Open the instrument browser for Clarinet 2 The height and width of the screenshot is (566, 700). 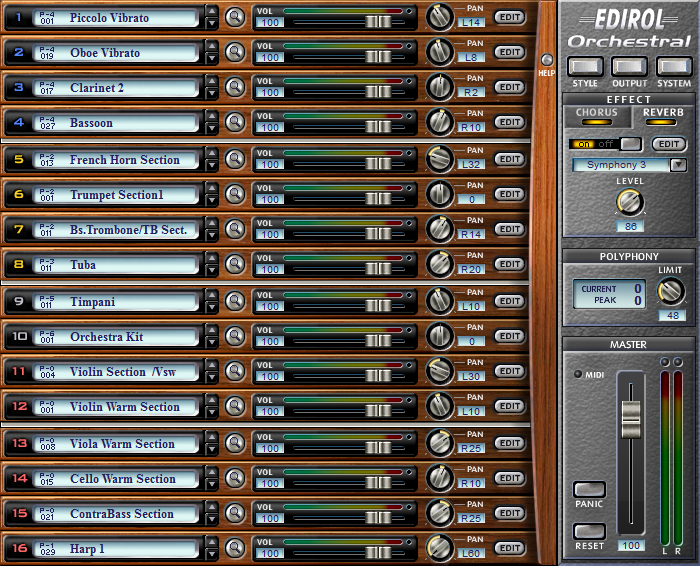(x=234, y=87)
